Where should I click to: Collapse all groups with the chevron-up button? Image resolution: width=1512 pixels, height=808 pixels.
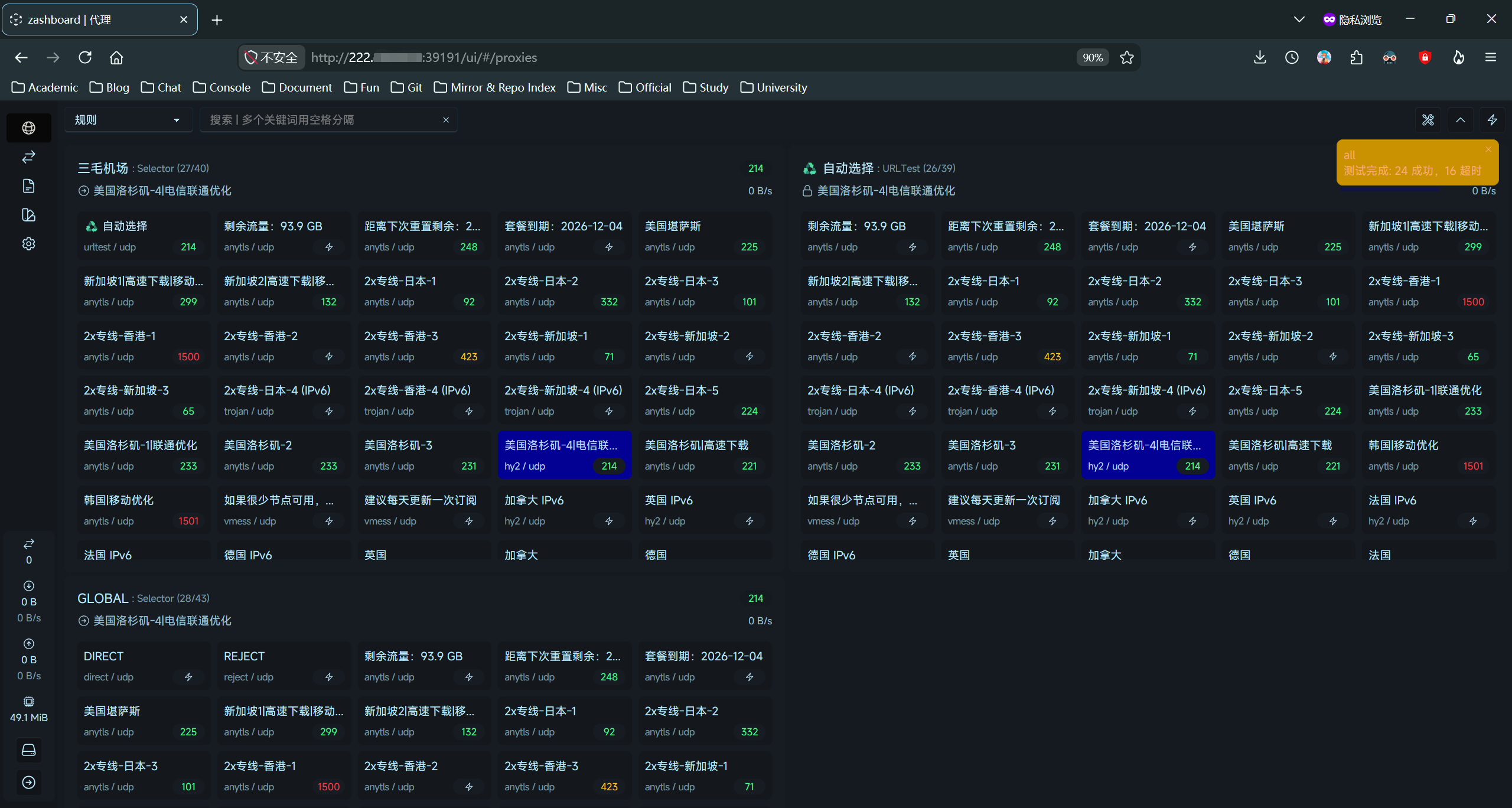(1460, 120)
